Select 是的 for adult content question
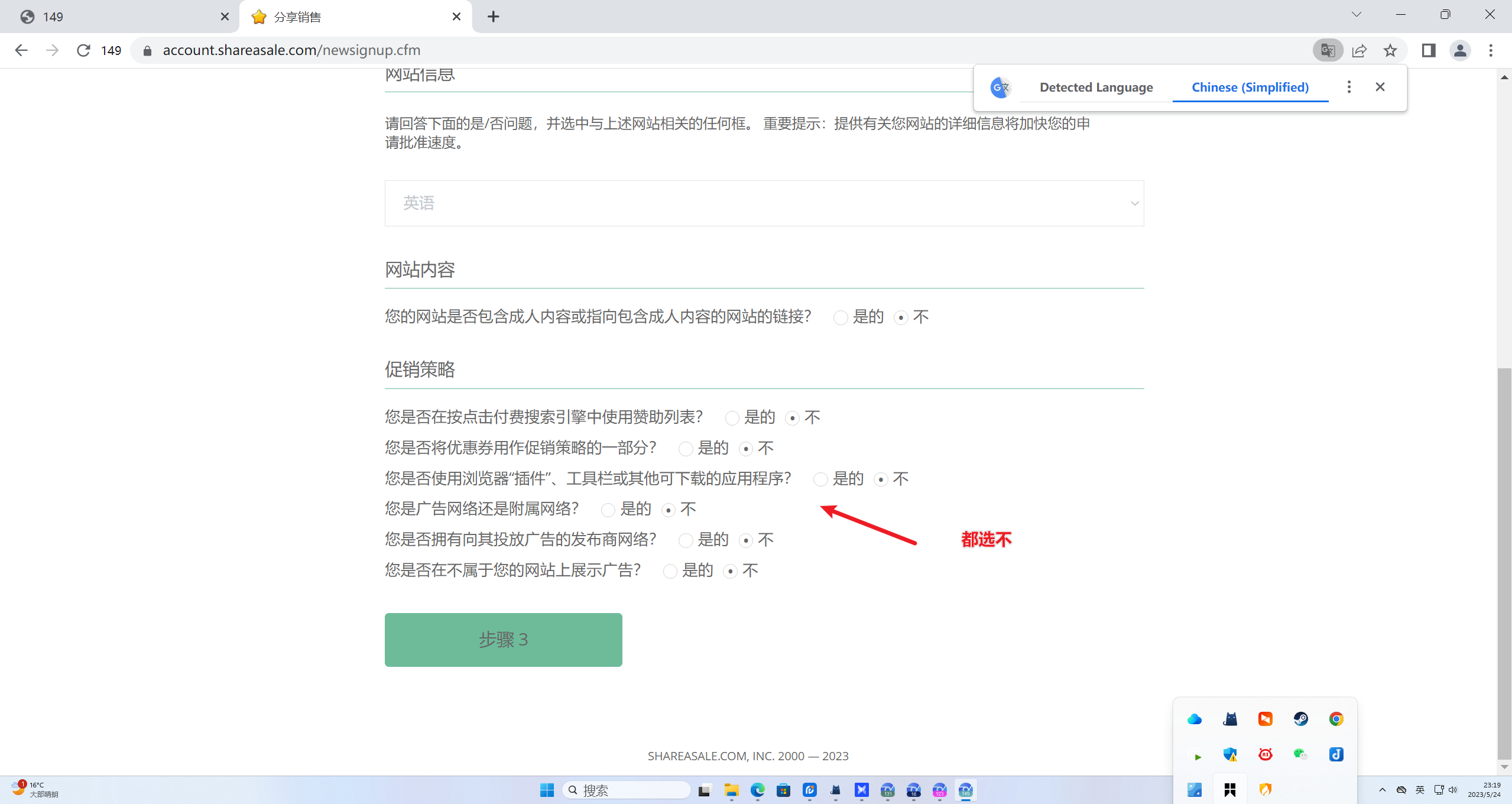This screenshot has width=1512, height=804. [x=841, y=318]
